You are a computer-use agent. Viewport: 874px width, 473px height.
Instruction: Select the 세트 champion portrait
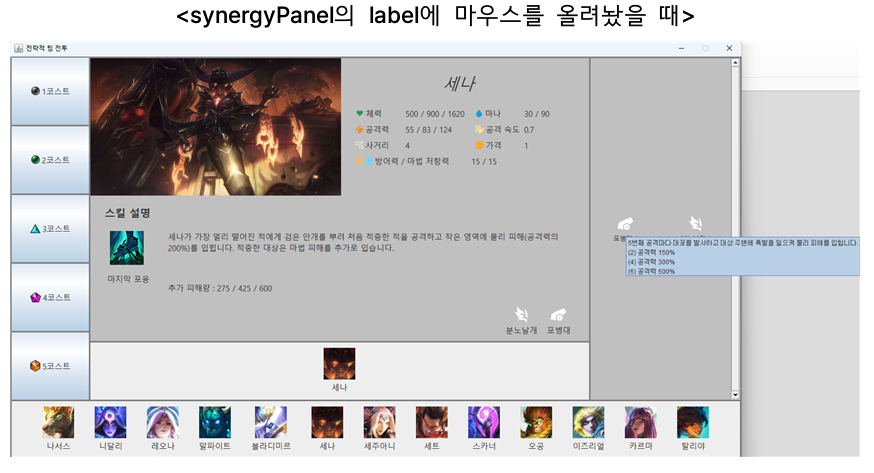pos(431,422)
